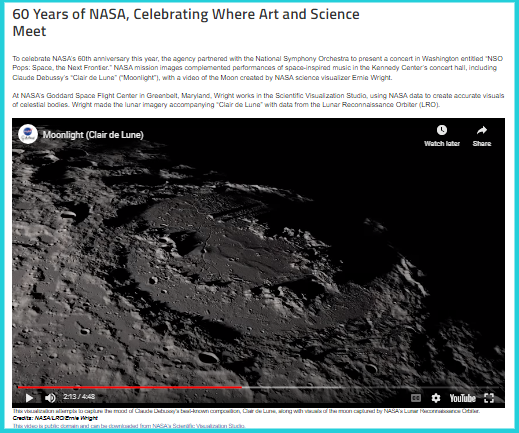Click the Share arrow icon
The height and width of the screenshot is (433, 519).
(x=482, y=130)
